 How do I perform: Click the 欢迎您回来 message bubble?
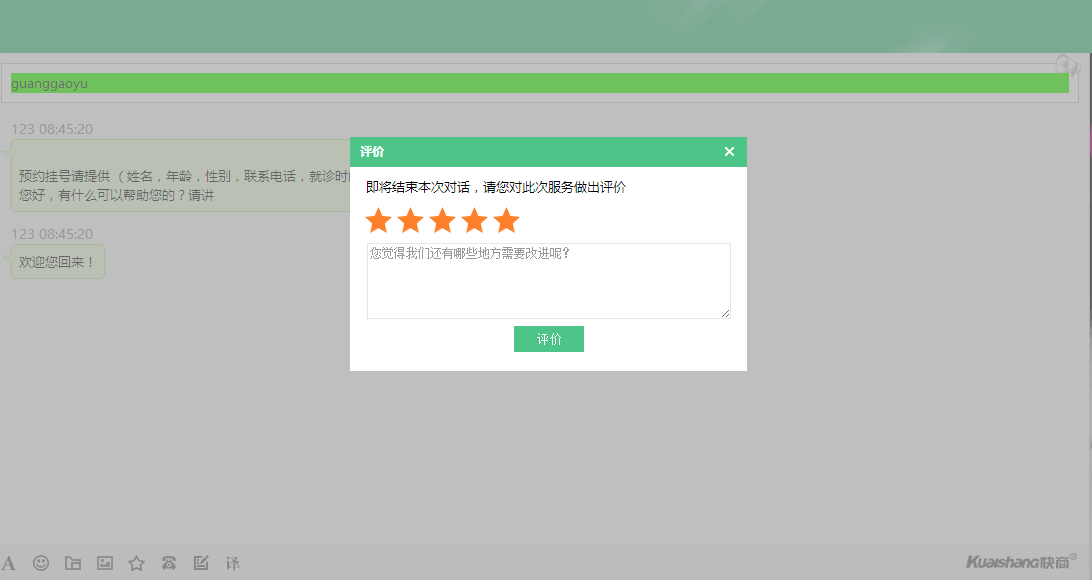[x=58, y=262]
